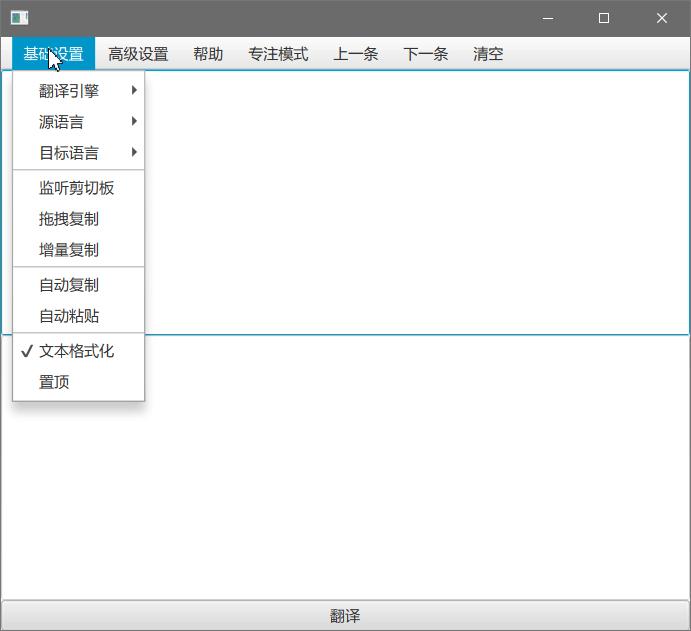Image resolution: width=691 pixels, height=631 pixels.
Task: Click the application icon in the title bar
Action: [x=19, y=18]
